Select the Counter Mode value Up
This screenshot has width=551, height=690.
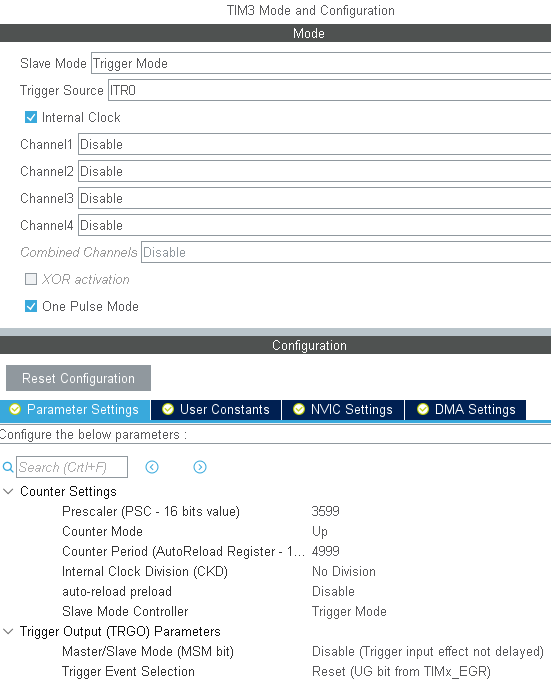tap(320, 532)
